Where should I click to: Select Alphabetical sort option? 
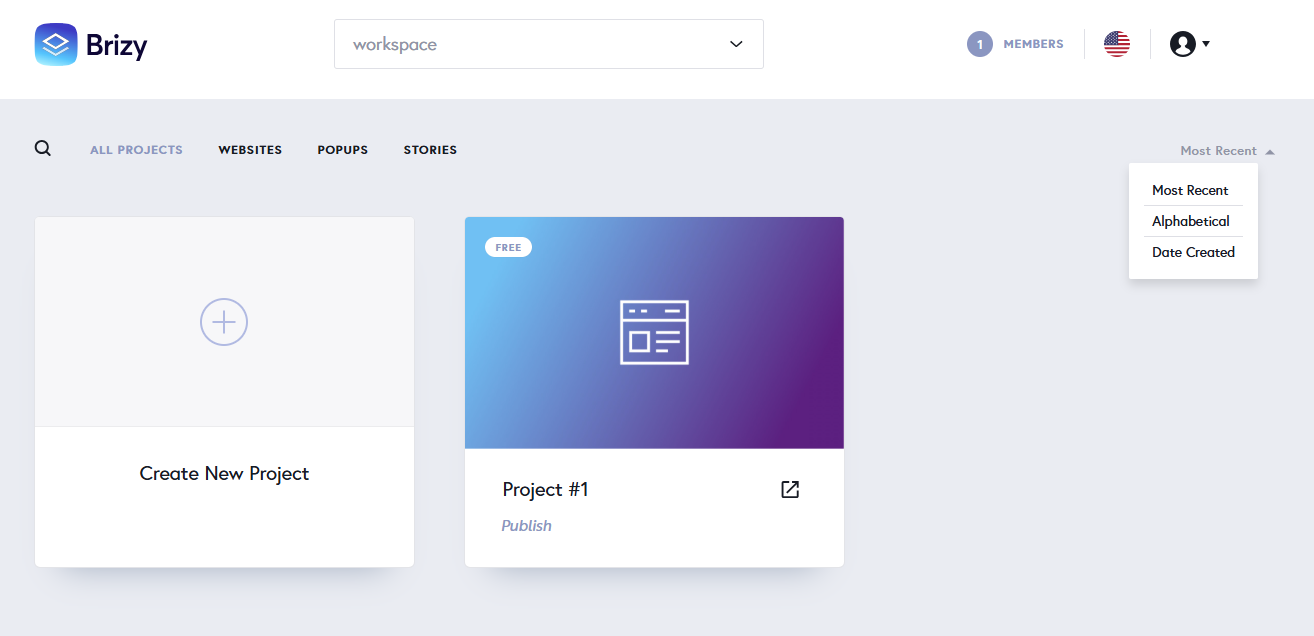pos(1191,221)
